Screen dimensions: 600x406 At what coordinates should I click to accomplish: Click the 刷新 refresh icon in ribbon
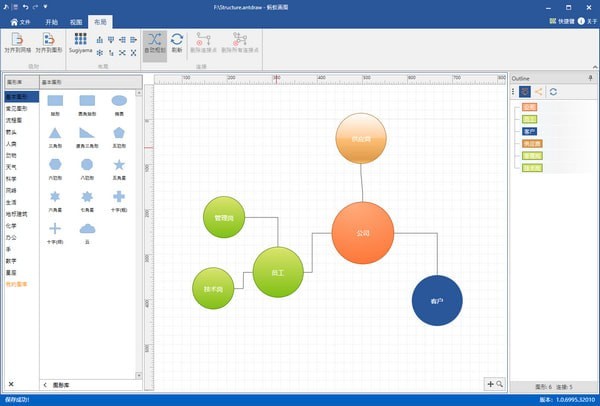click(x=177, y=41)
